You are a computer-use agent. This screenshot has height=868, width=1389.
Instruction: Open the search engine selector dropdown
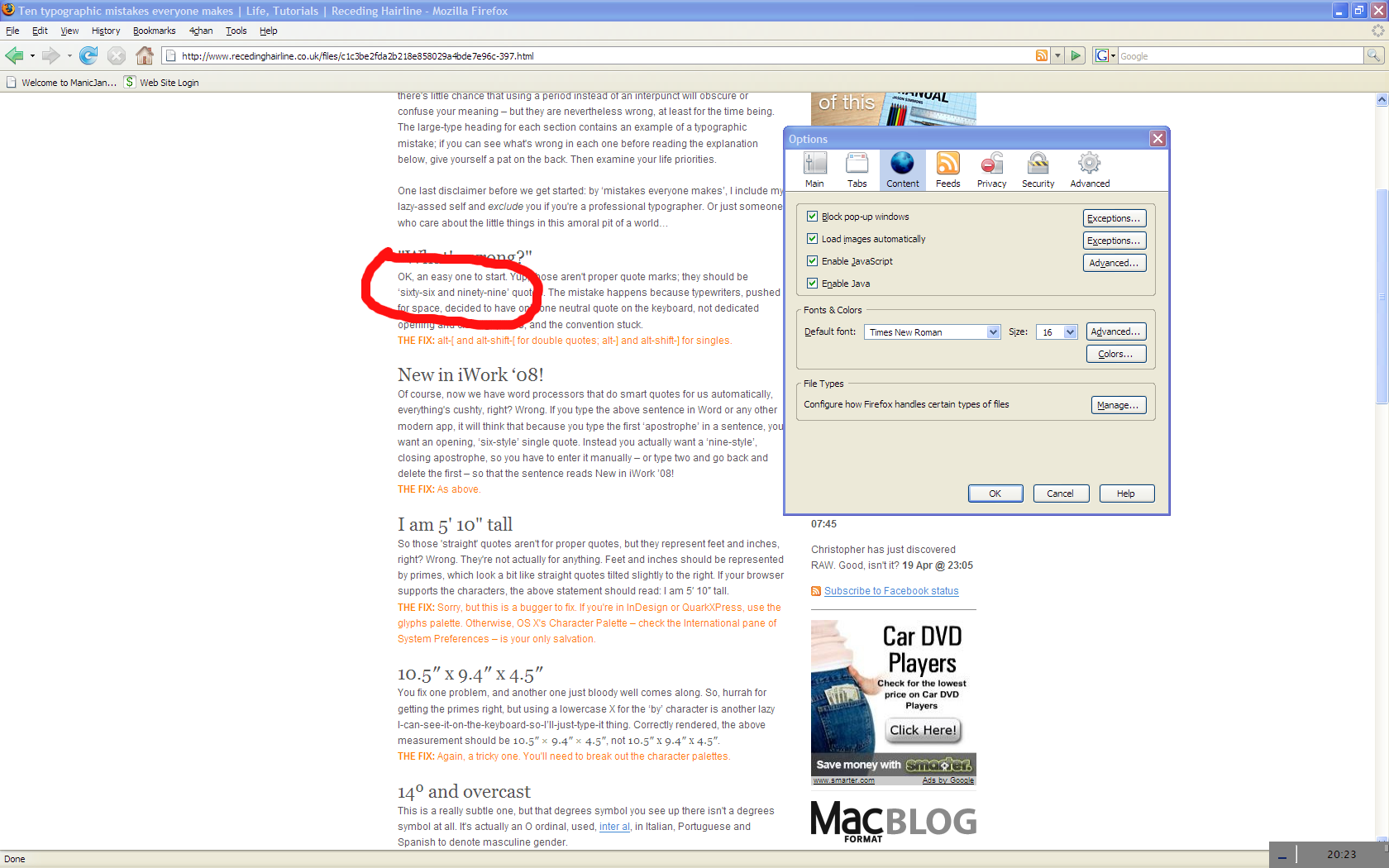pyautogui.click(x=1113, y=56)
